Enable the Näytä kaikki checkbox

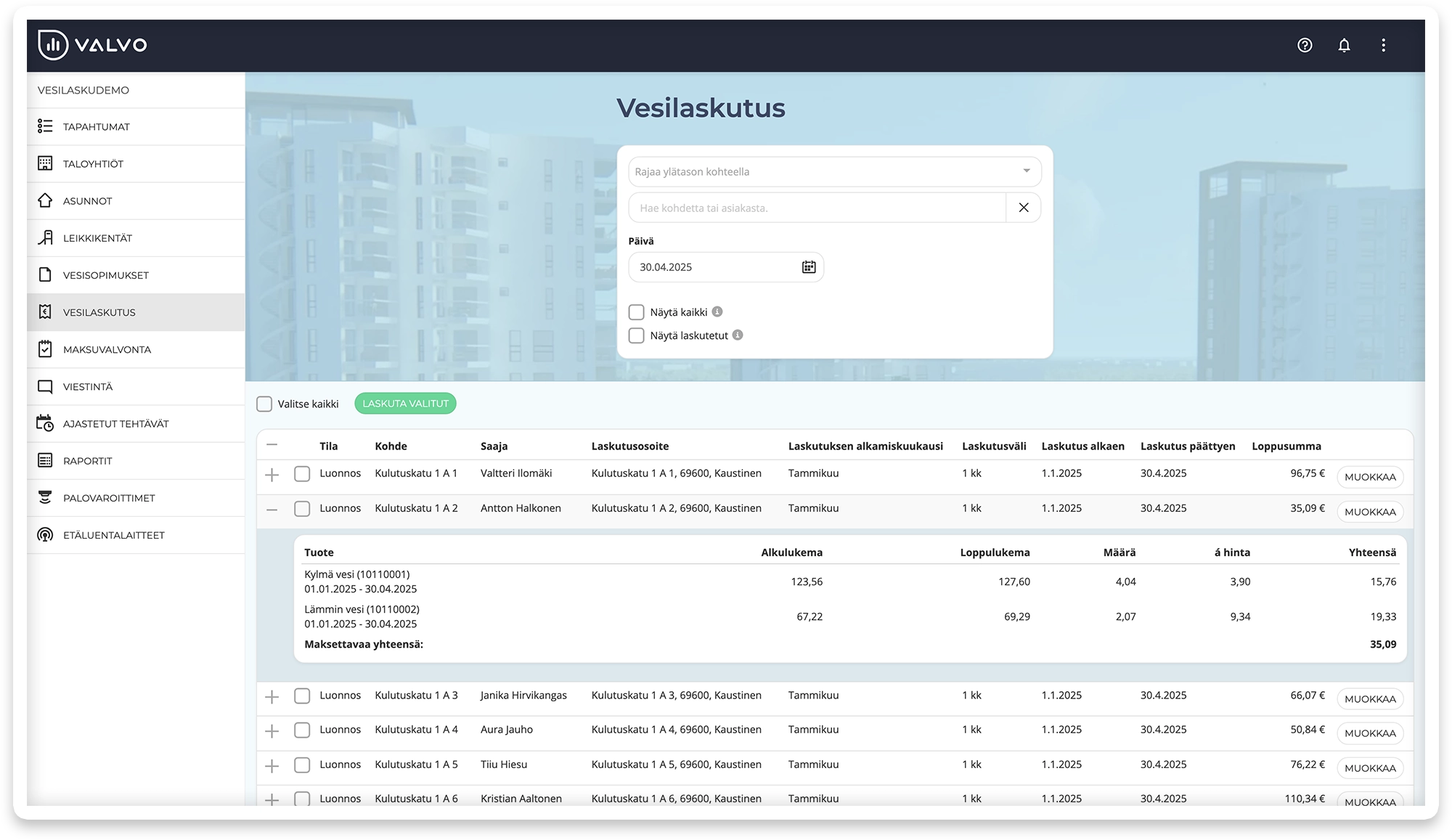(x=637, y=312)
